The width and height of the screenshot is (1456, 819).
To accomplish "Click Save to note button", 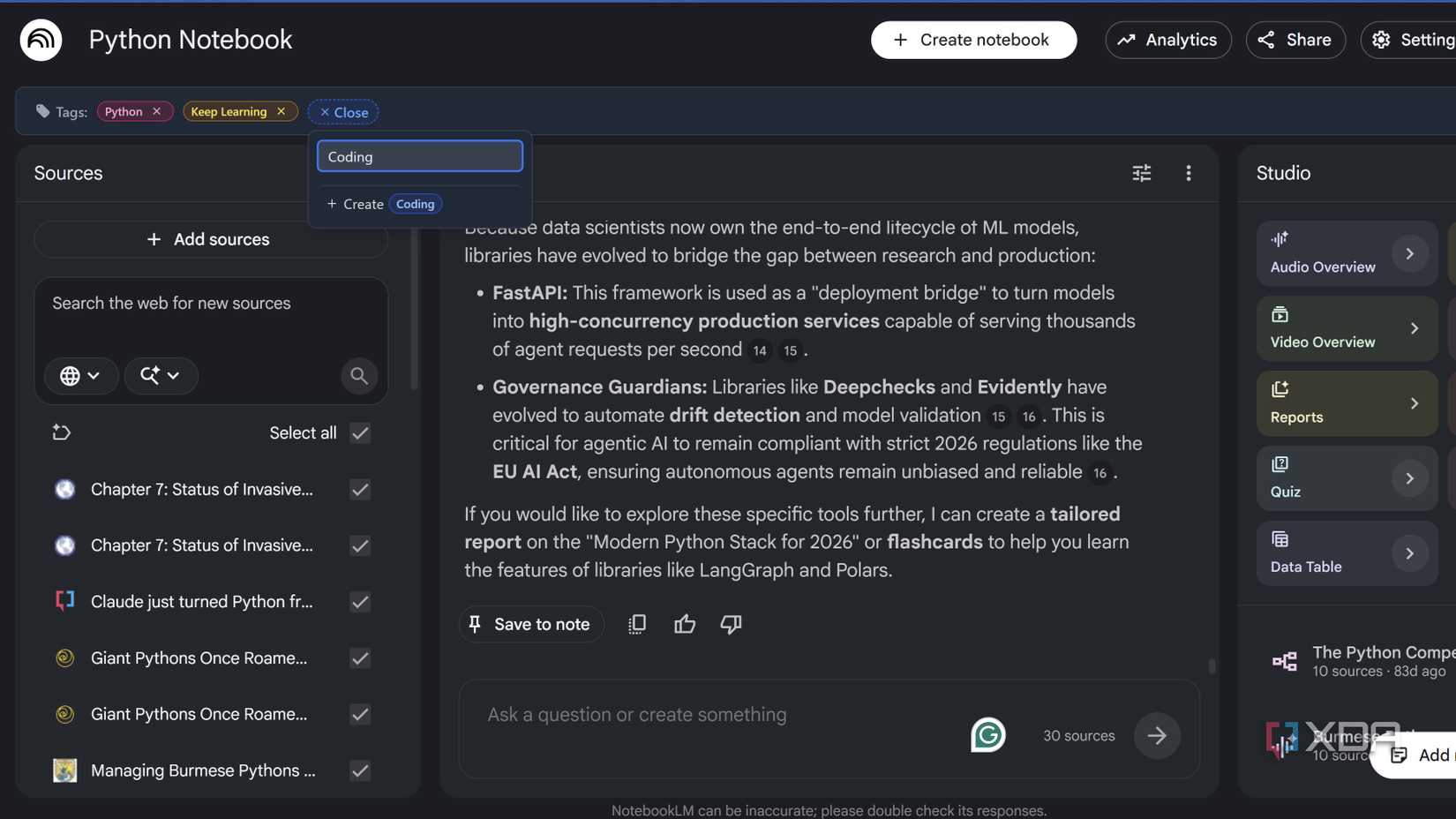I will [x=530, y=624].
